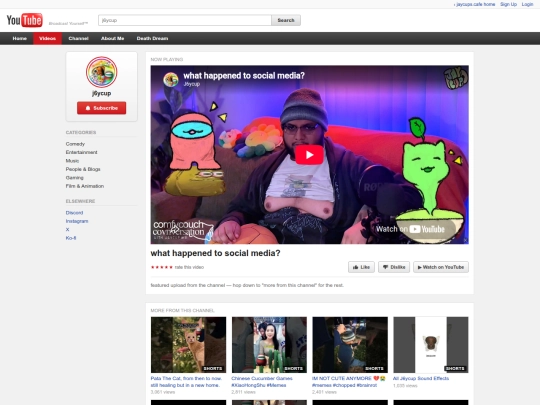540x405 pixels.
Task: Select the Videos tab
Action: 48,38
